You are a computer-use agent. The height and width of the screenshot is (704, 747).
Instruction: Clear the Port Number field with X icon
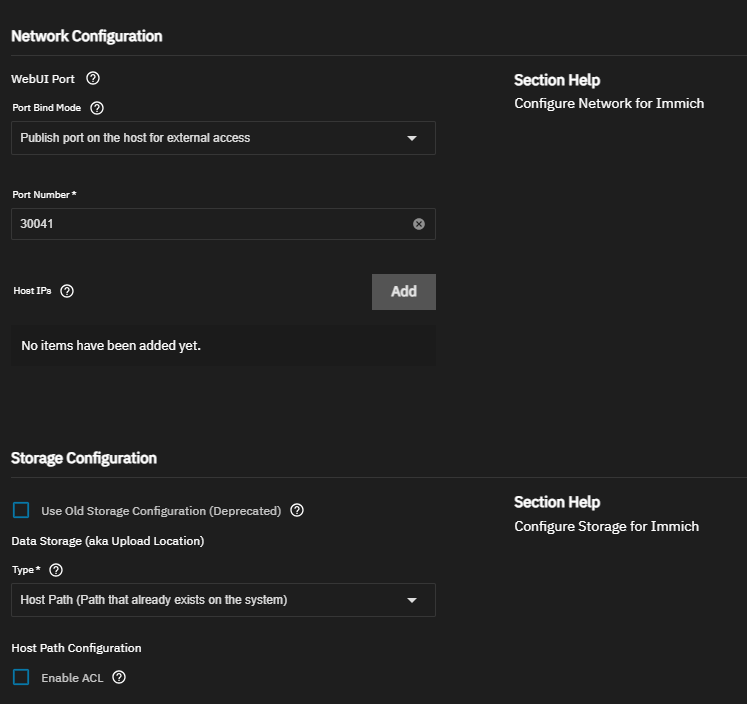pyautogui.click(x=419, y=224)
